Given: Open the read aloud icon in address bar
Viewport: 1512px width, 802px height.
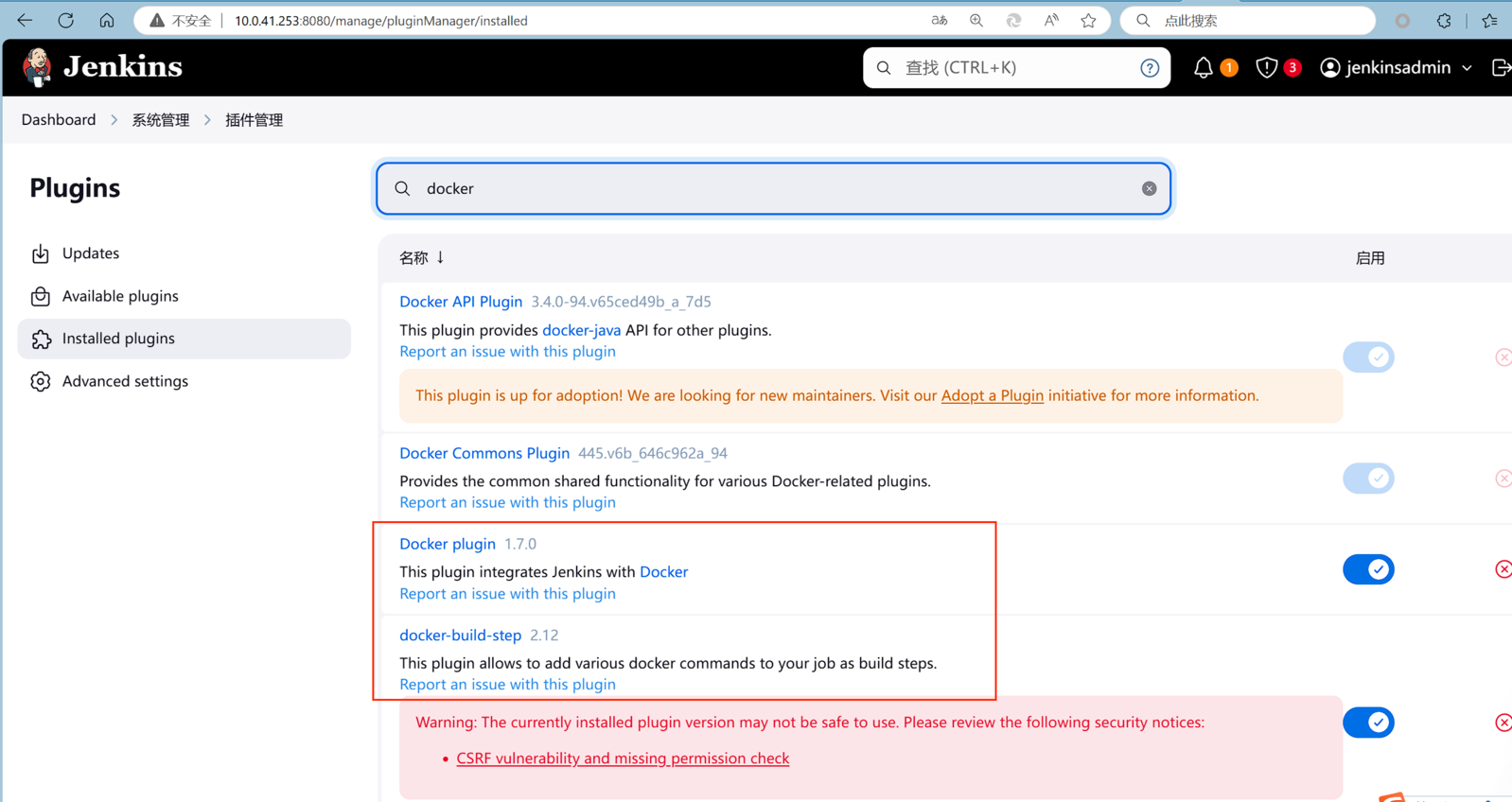Looking at the screenshot, I should [1051, 20].
